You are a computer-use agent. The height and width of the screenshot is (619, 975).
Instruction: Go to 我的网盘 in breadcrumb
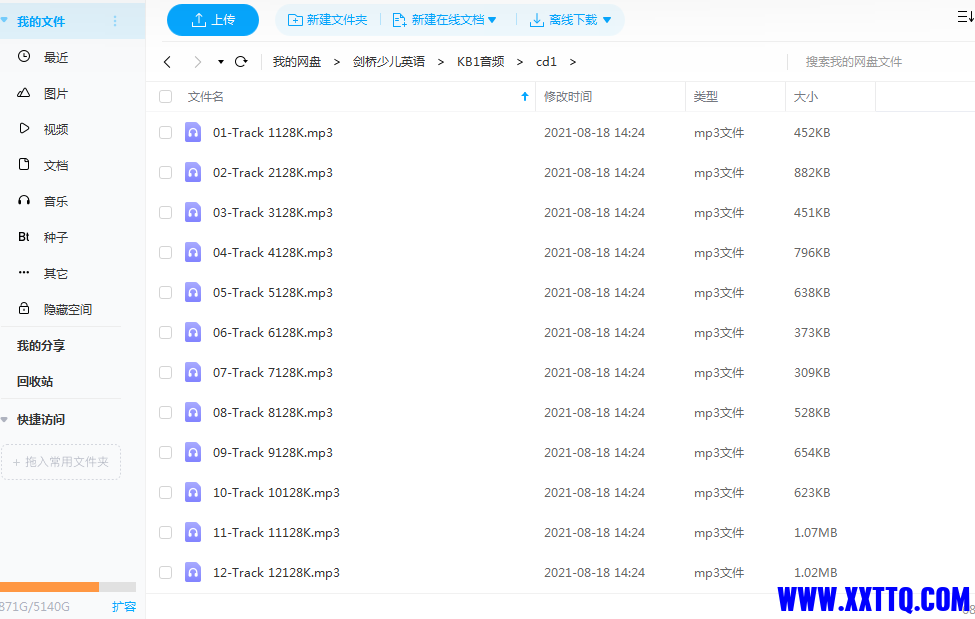tap(297, 62)
